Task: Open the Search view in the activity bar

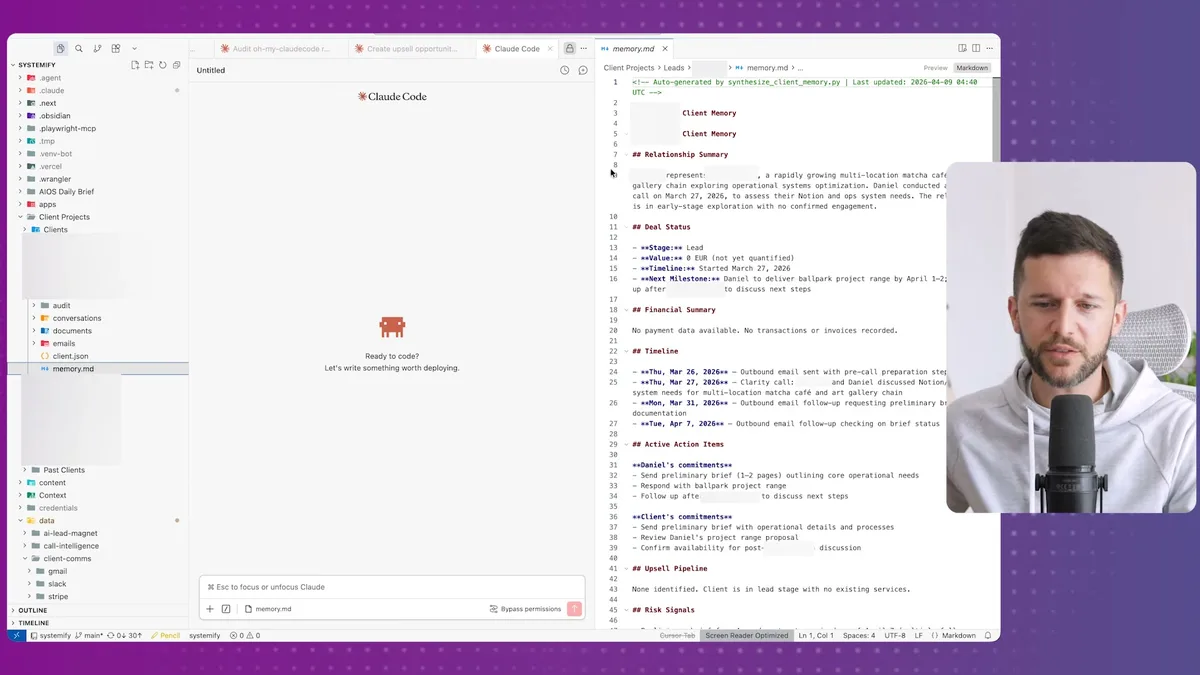Action: click(79, 48)
